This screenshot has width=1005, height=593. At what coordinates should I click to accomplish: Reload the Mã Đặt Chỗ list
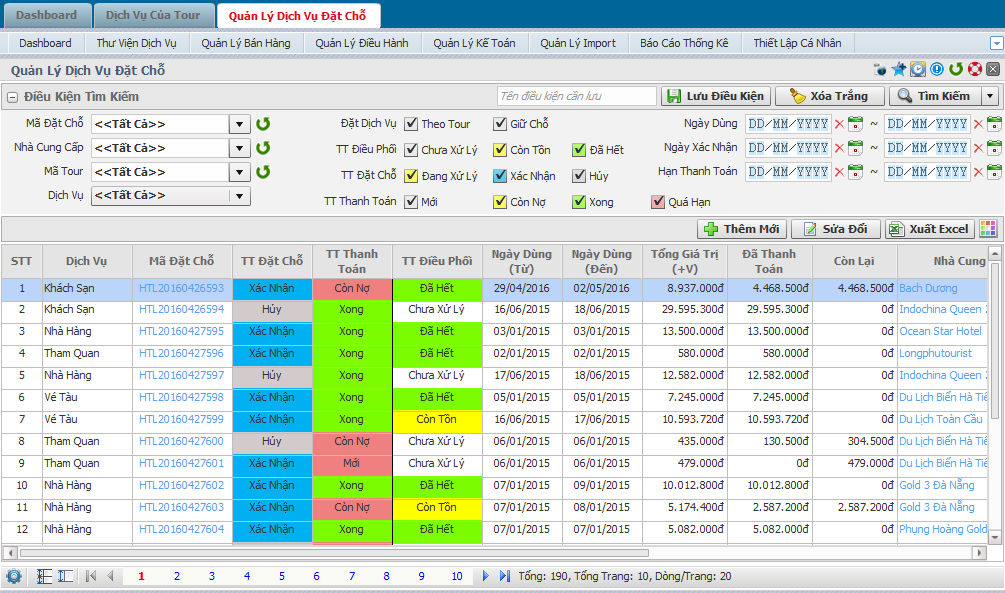263,124
